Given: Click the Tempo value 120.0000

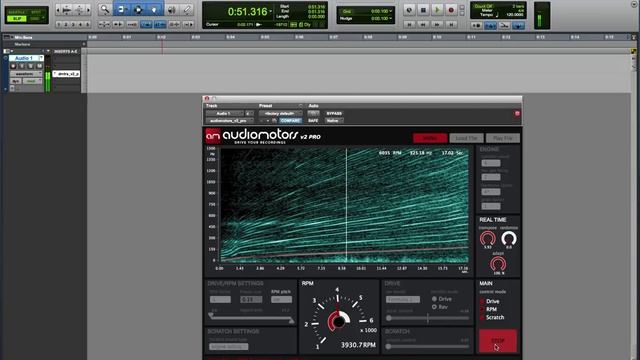Looking at the screenshot, I should pos(515,15).
